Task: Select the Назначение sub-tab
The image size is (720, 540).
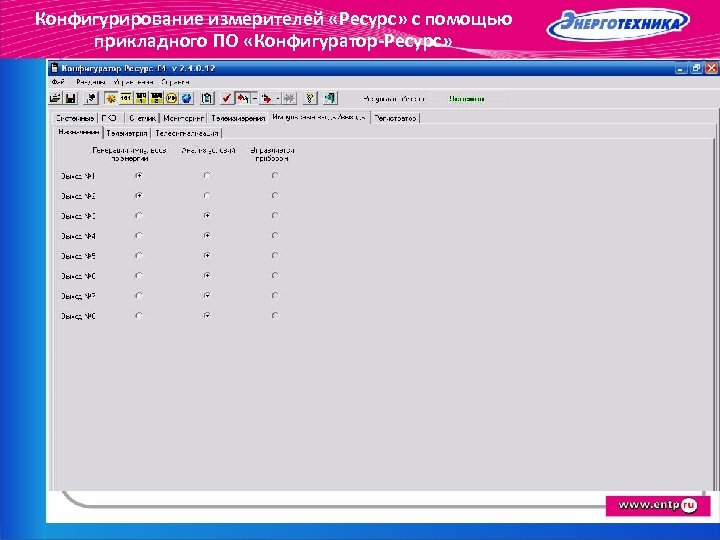Action: pos(79,132)
